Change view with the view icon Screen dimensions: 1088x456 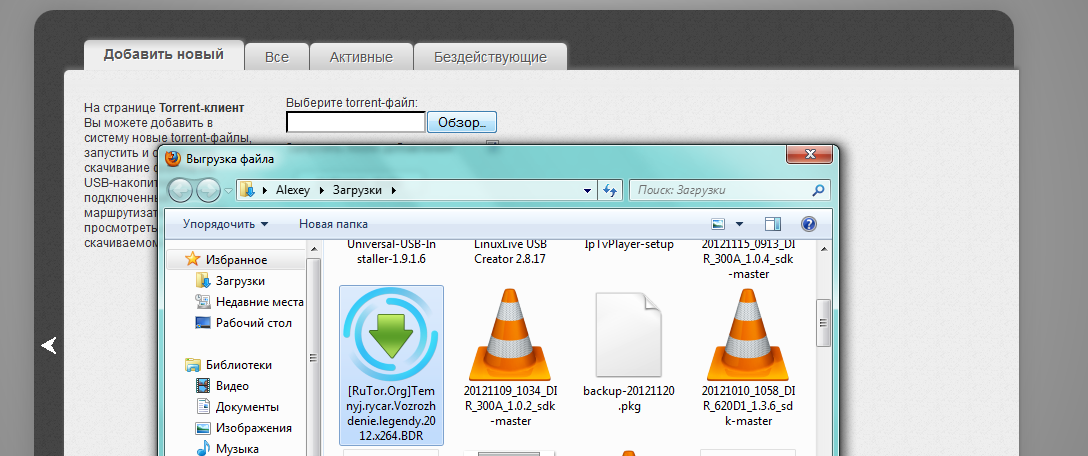pos(718,223)
